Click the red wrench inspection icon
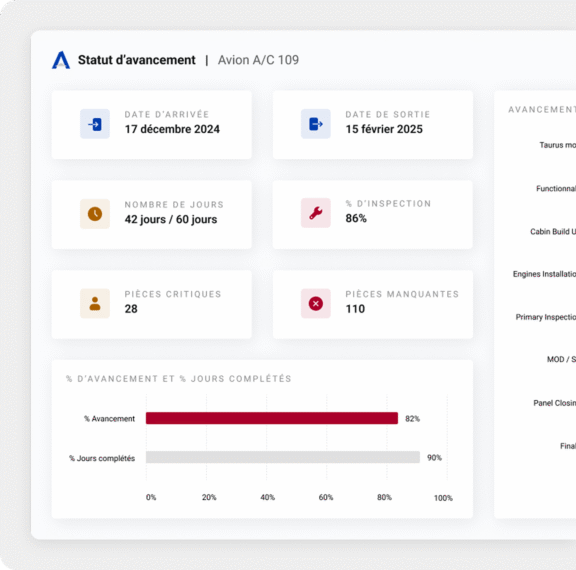 [x=316, y=213]
